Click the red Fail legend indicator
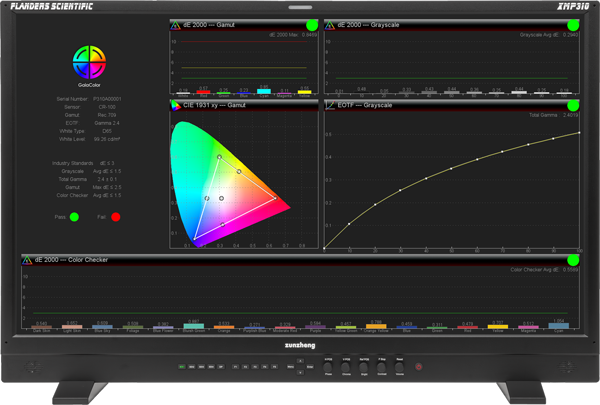600x405 pixels. [x=116, y=217]
